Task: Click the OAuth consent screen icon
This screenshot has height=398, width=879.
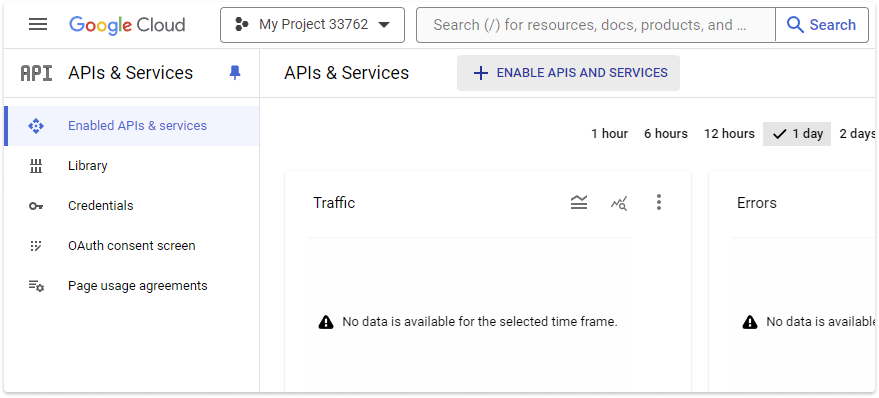Action: 36,246
